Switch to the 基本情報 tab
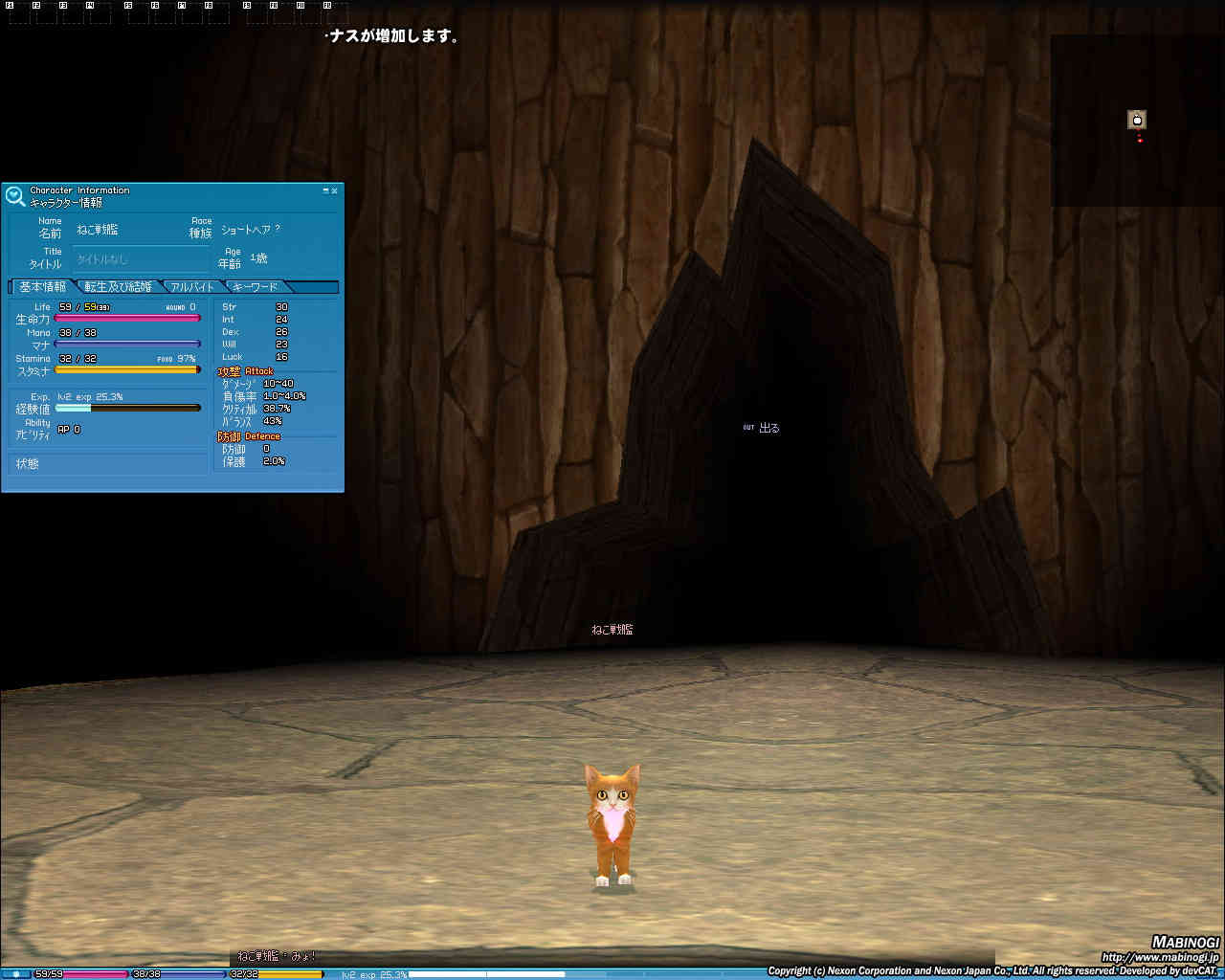Viewport: 1225px width, 980px height. click(x=43, y=287)
